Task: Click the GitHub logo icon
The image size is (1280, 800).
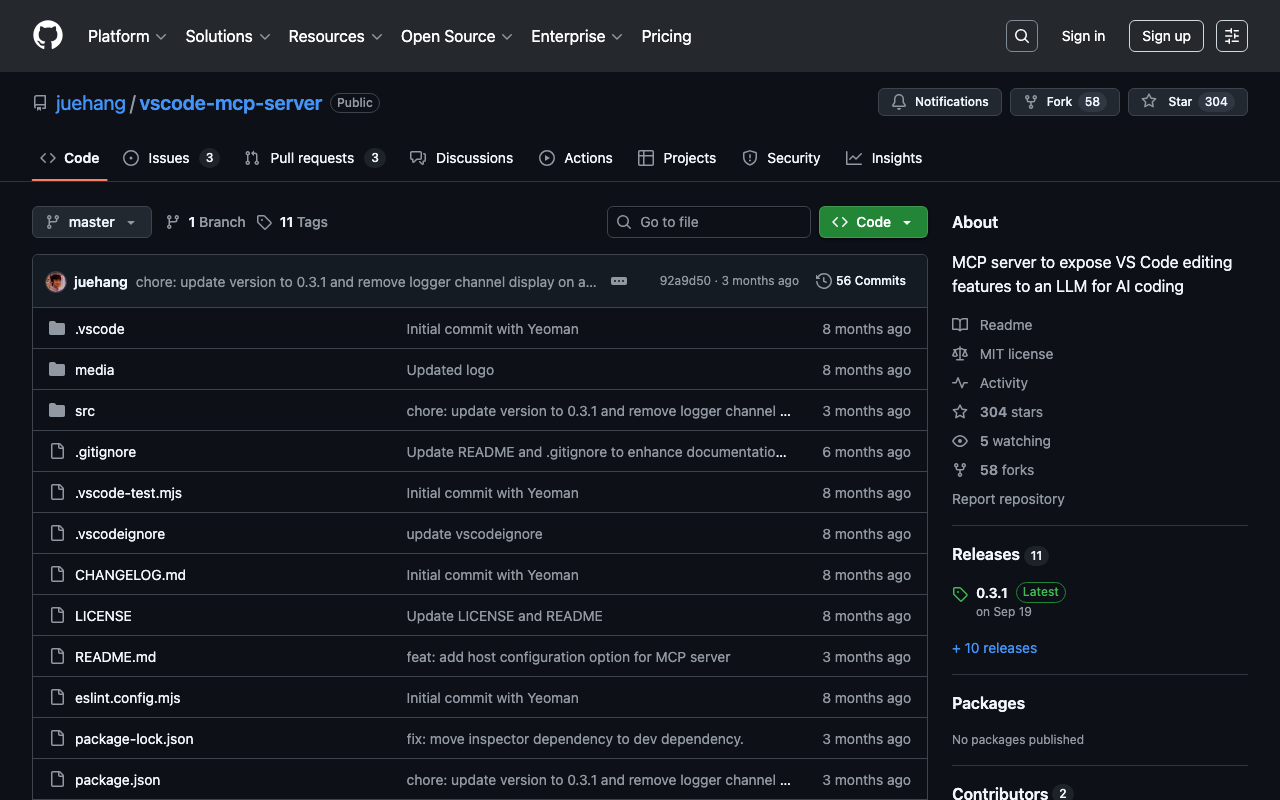Action: pyautogui.click(x=48, y=36)
